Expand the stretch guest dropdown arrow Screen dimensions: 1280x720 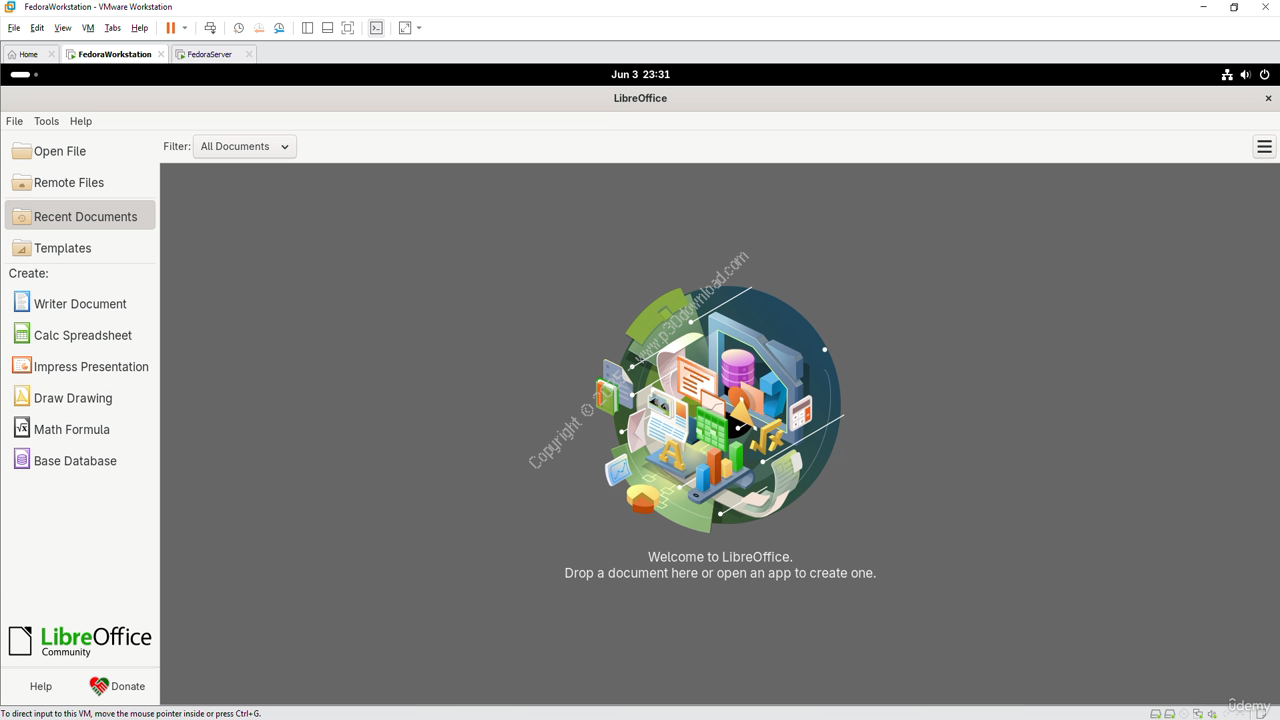pyautogui.click(x=418, y=28)
